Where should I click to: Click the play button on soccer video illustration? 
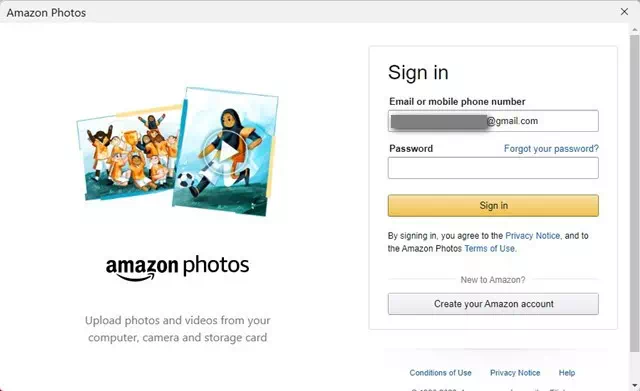(226, 152)
